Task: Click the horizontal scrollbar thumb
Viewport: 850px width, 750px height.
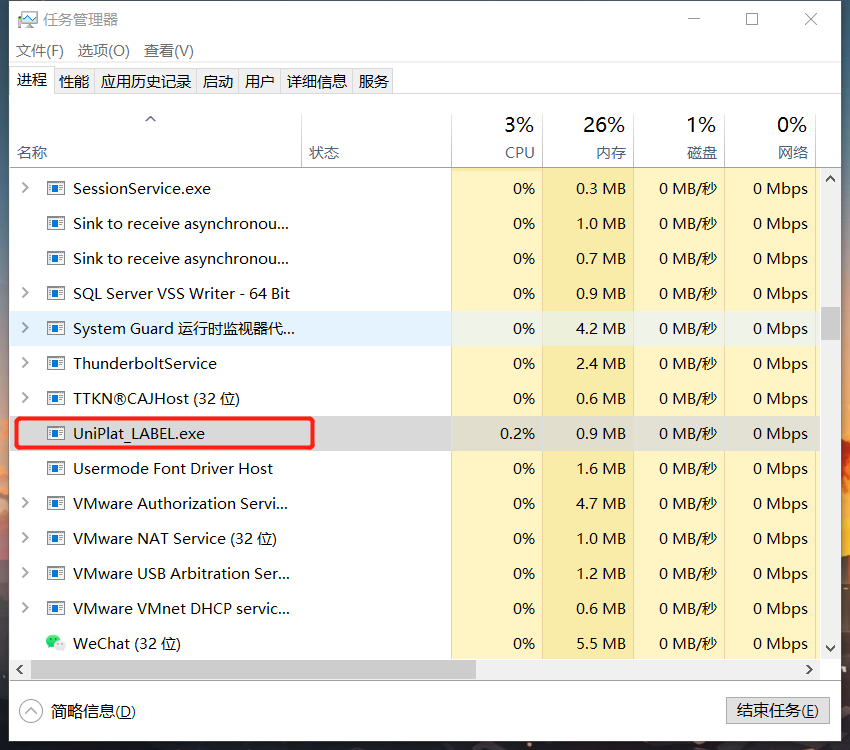Action: [254, 669]
